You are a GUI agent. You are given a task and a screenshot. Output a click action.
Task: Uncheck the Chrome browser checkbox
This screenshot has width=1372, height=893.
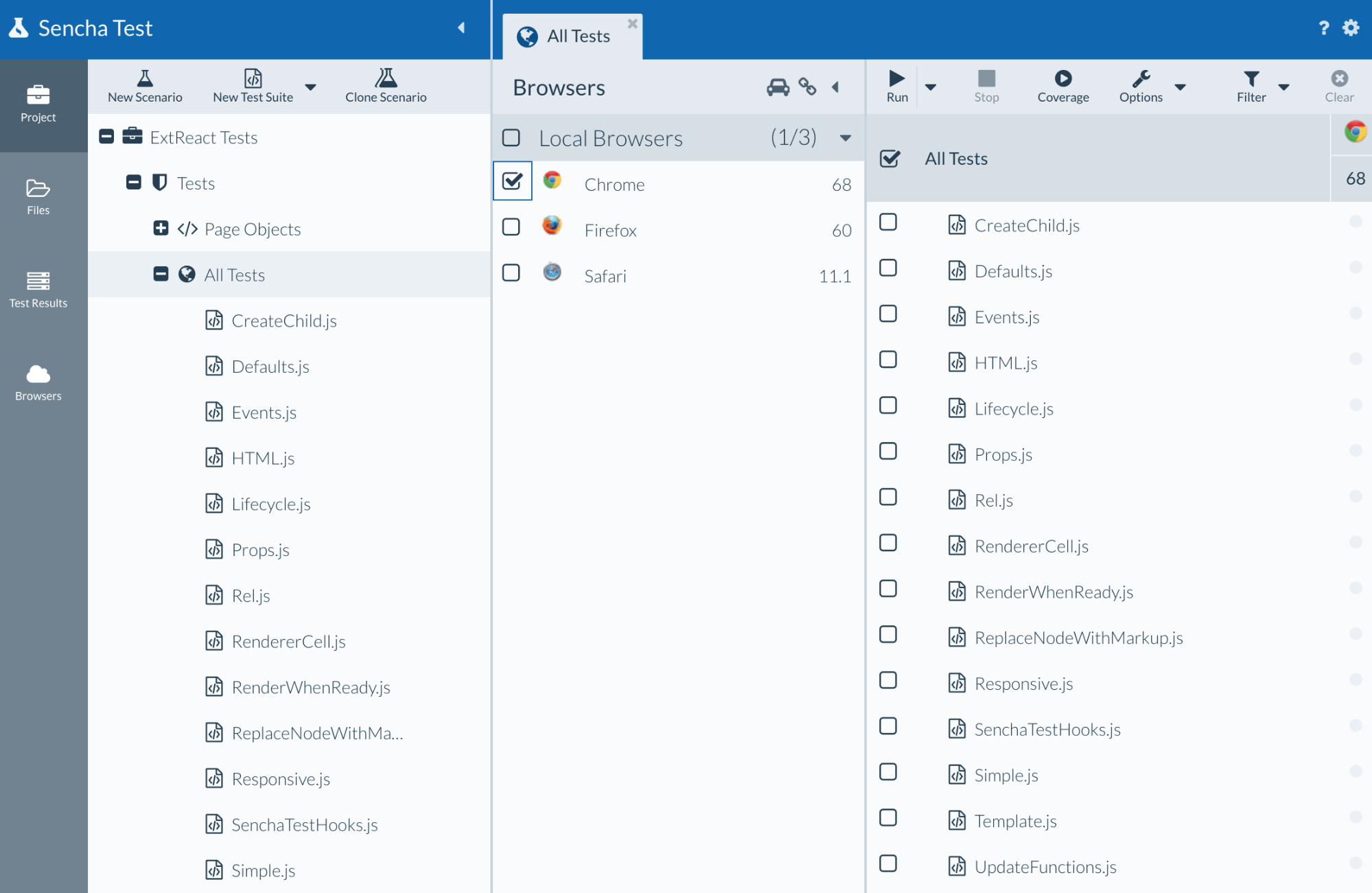[512, 181]
